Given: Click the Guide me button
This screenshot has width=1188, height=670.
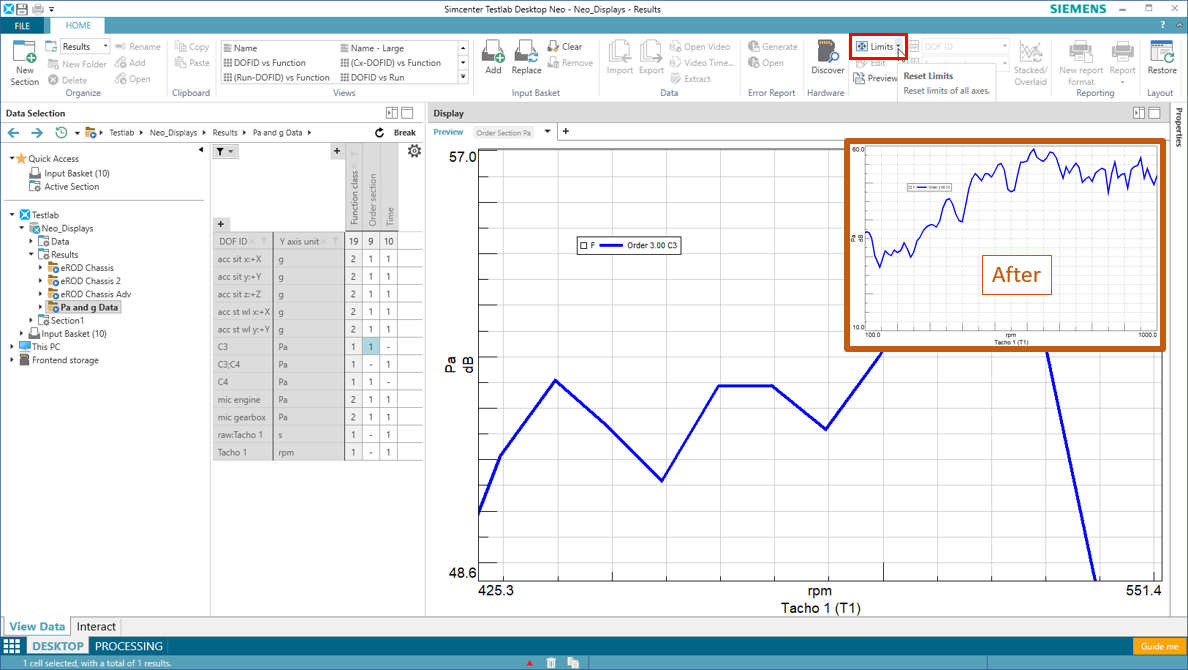Looking at the screenshot, I should coord(1159,647).
